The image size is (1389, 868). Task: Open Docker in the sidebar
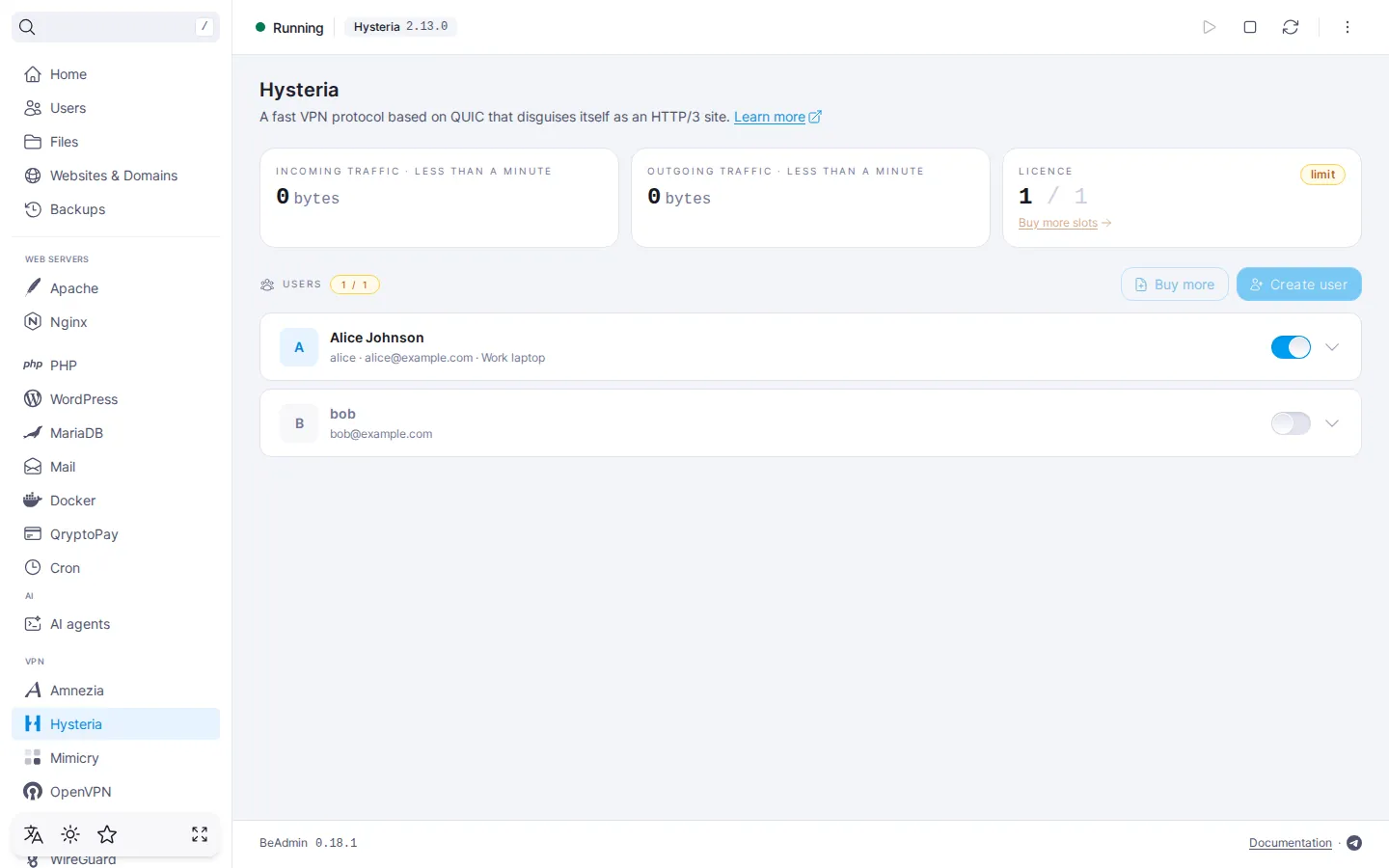116,501
